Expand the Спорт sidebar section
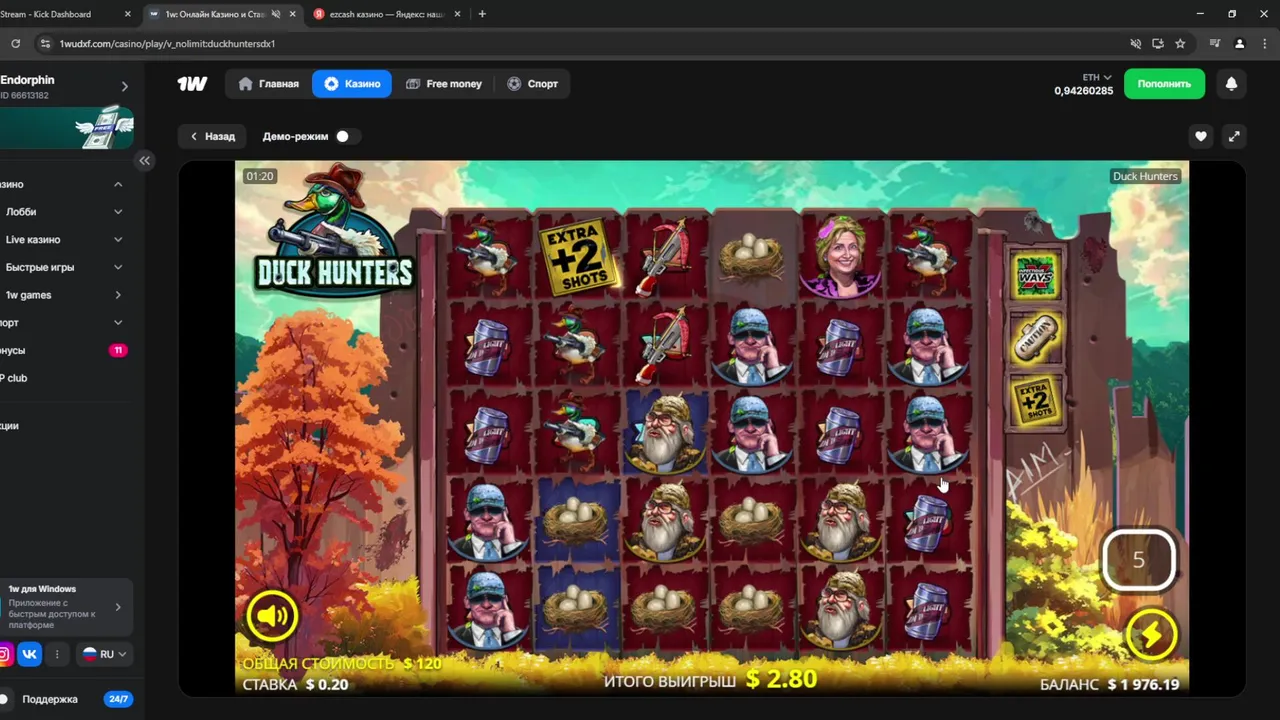1280x720 pixels. 118,323
